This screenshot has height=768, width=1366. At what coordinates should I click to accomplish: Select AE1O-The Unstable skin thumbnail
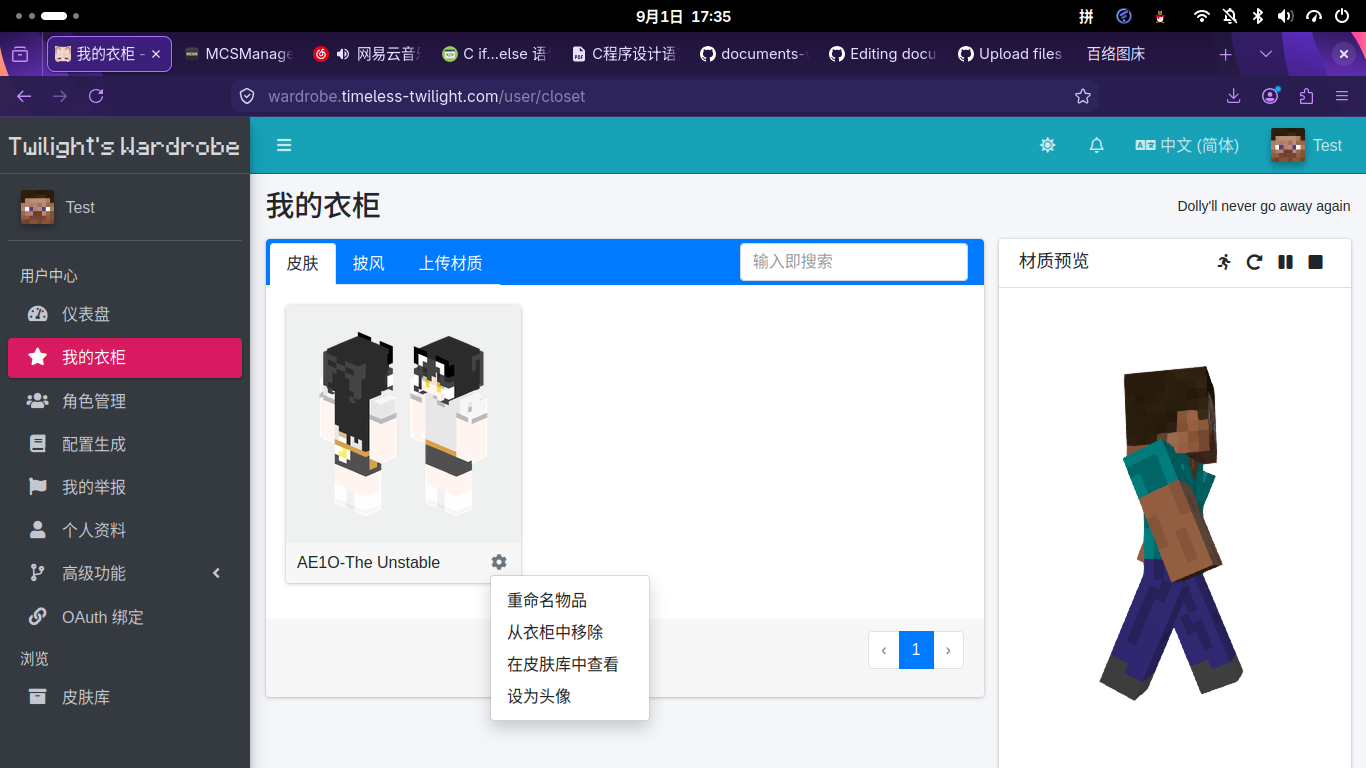(x=404, y=424)
